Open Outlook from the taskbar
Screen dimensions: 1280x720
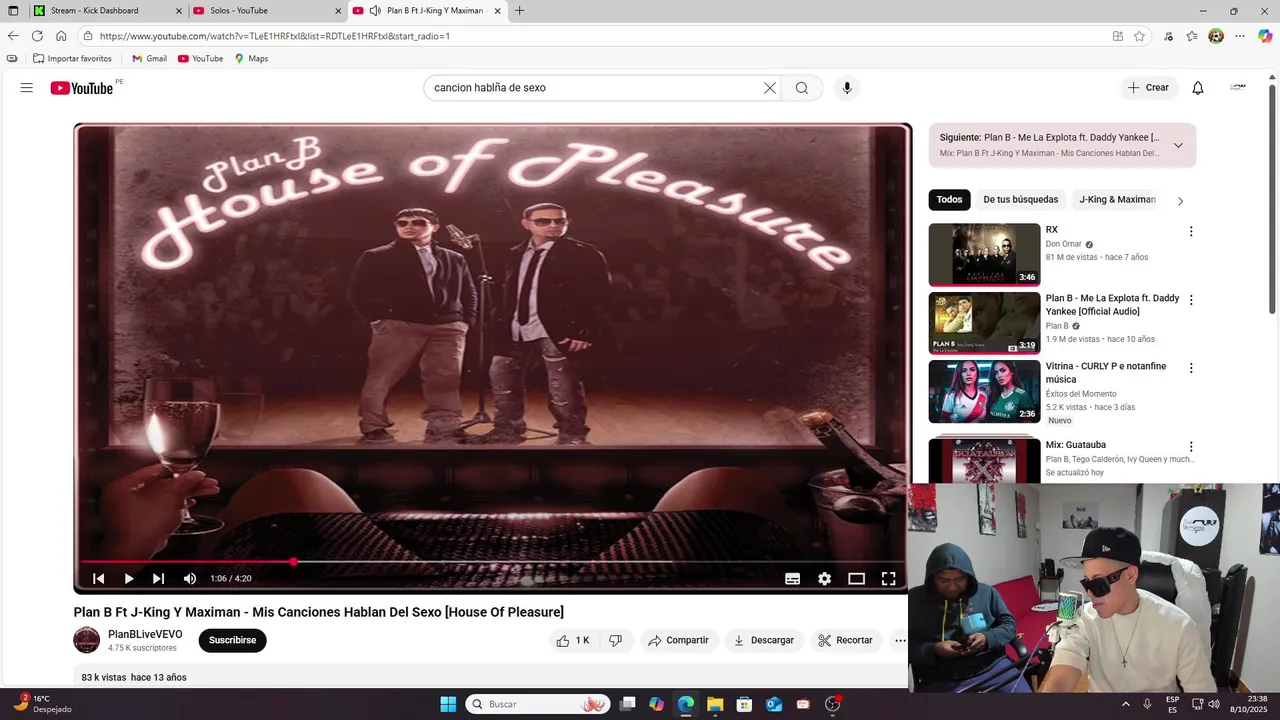click(x=774, y=705)
